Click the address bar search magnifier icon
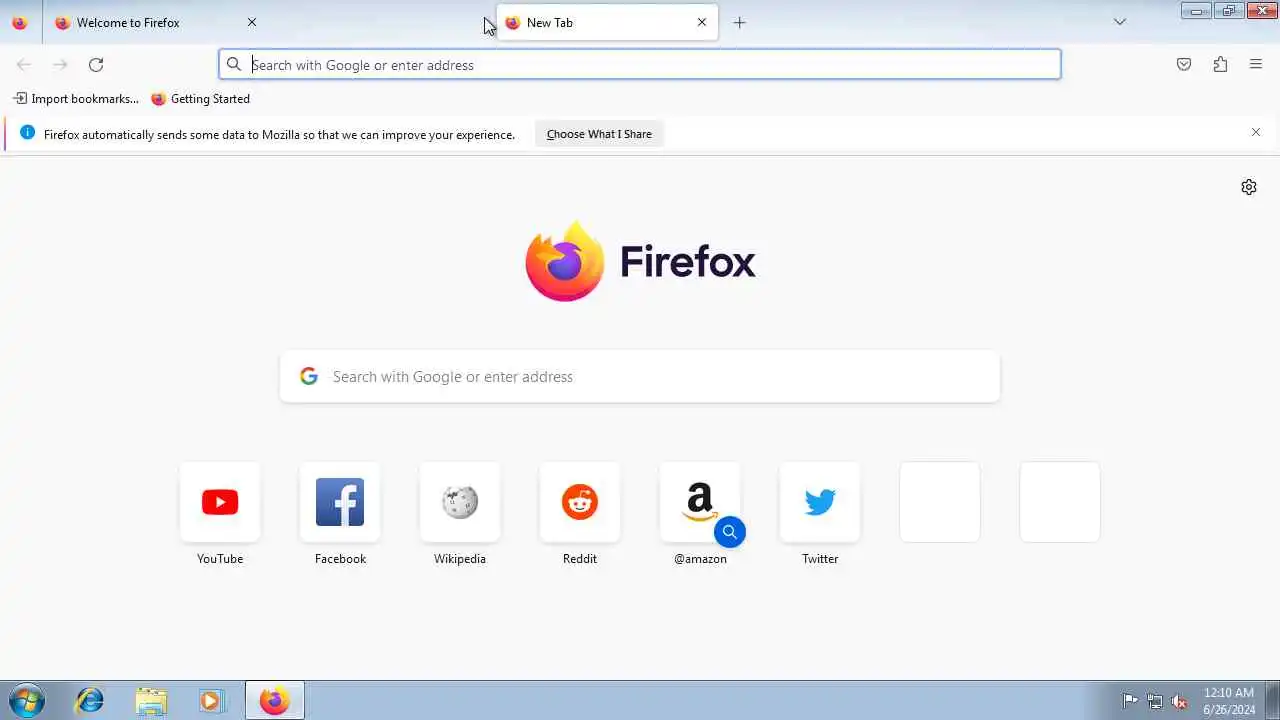The width and height of the screenshot is (1280, 720). click(x=234, y=65)
